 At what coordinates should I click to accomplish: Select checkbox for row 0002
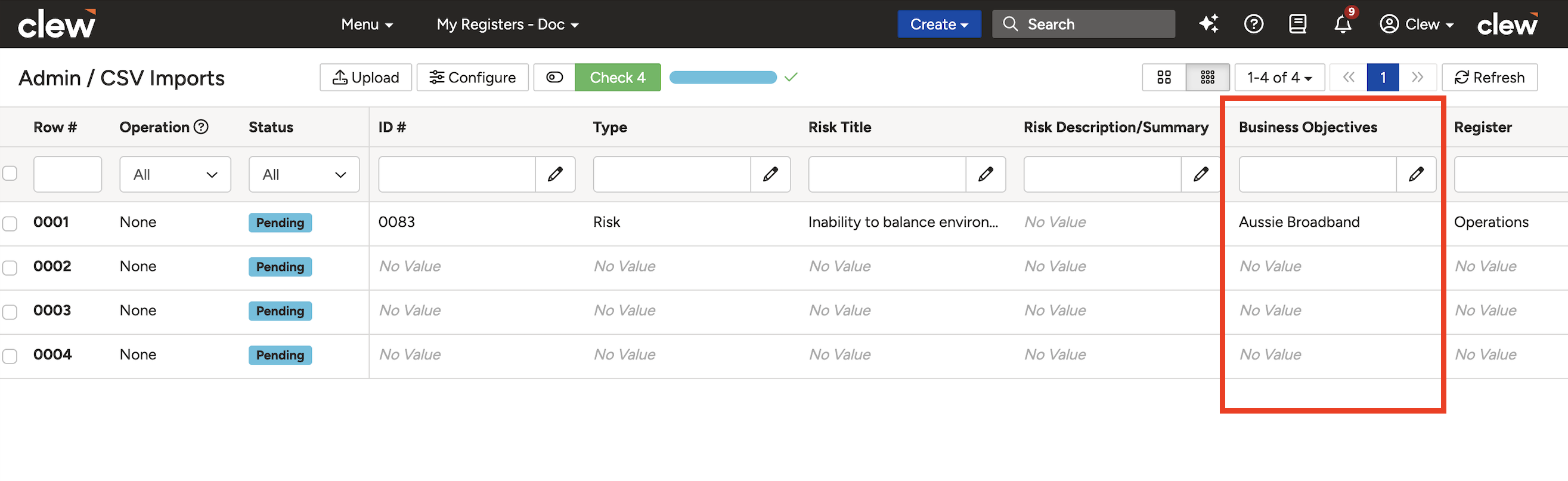click(x=10, y=267)
